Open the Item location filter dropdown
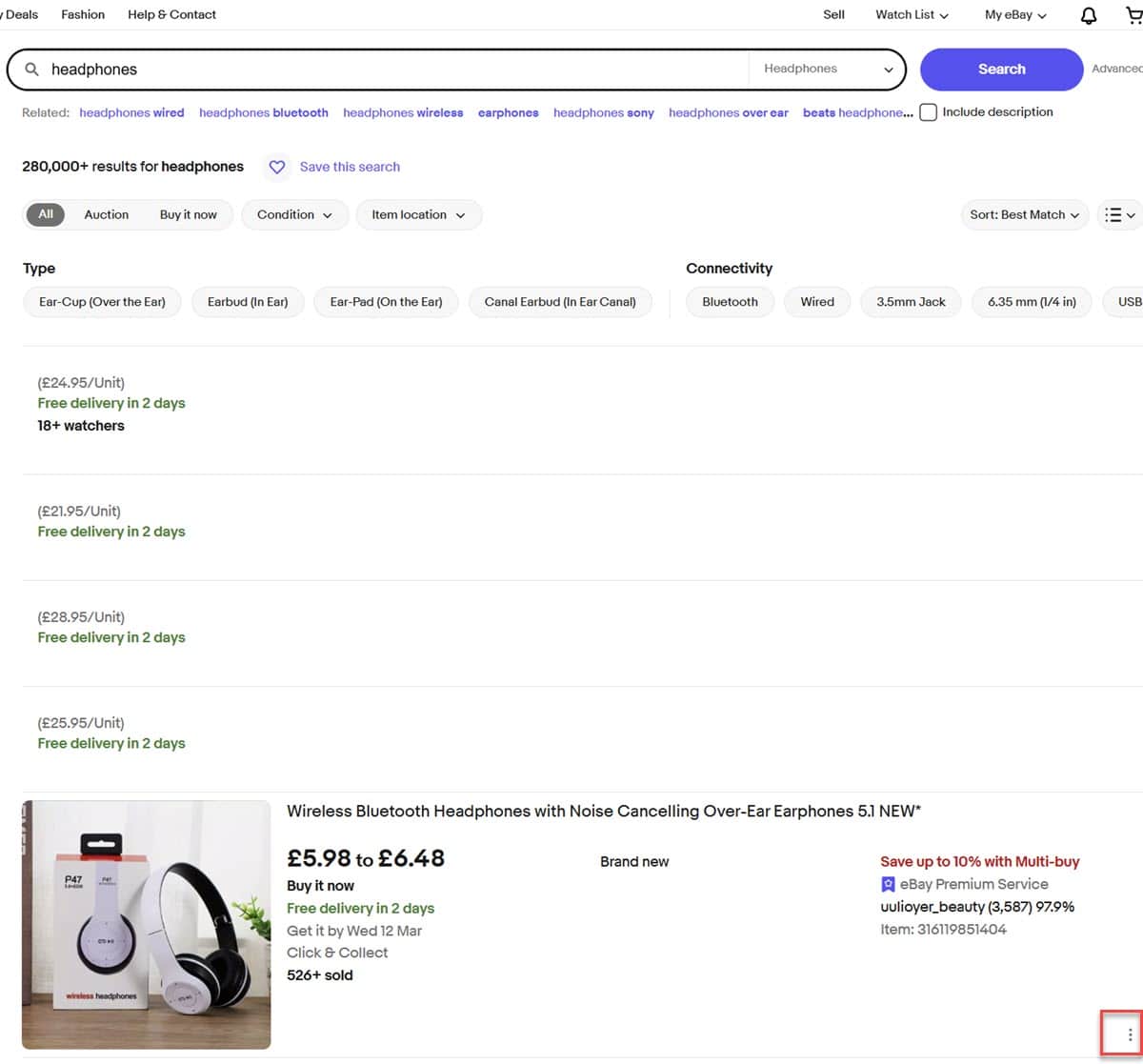Viewport: 1143px width, 1064px height. point(418,214)
